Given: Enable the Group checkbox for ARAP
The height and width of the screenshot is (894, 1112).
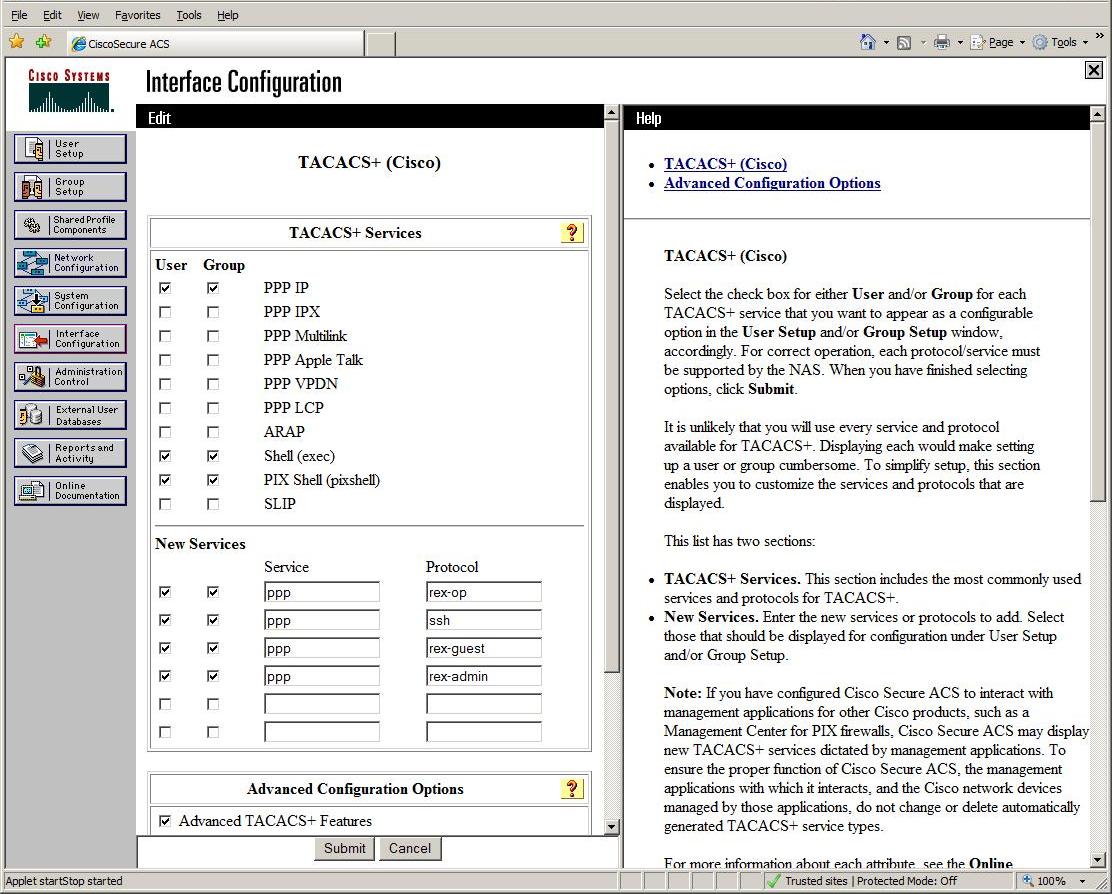Looking at the screenshot, I should 213,432.
